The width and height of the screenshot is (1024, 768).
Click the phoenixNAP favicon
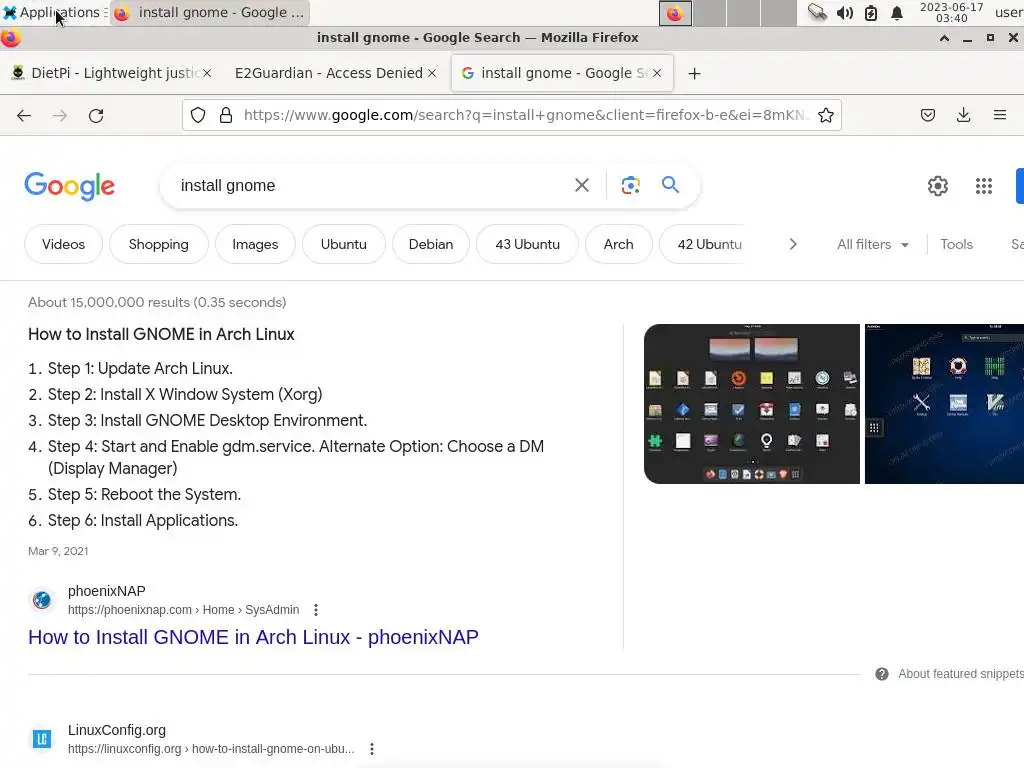(42, 600)
